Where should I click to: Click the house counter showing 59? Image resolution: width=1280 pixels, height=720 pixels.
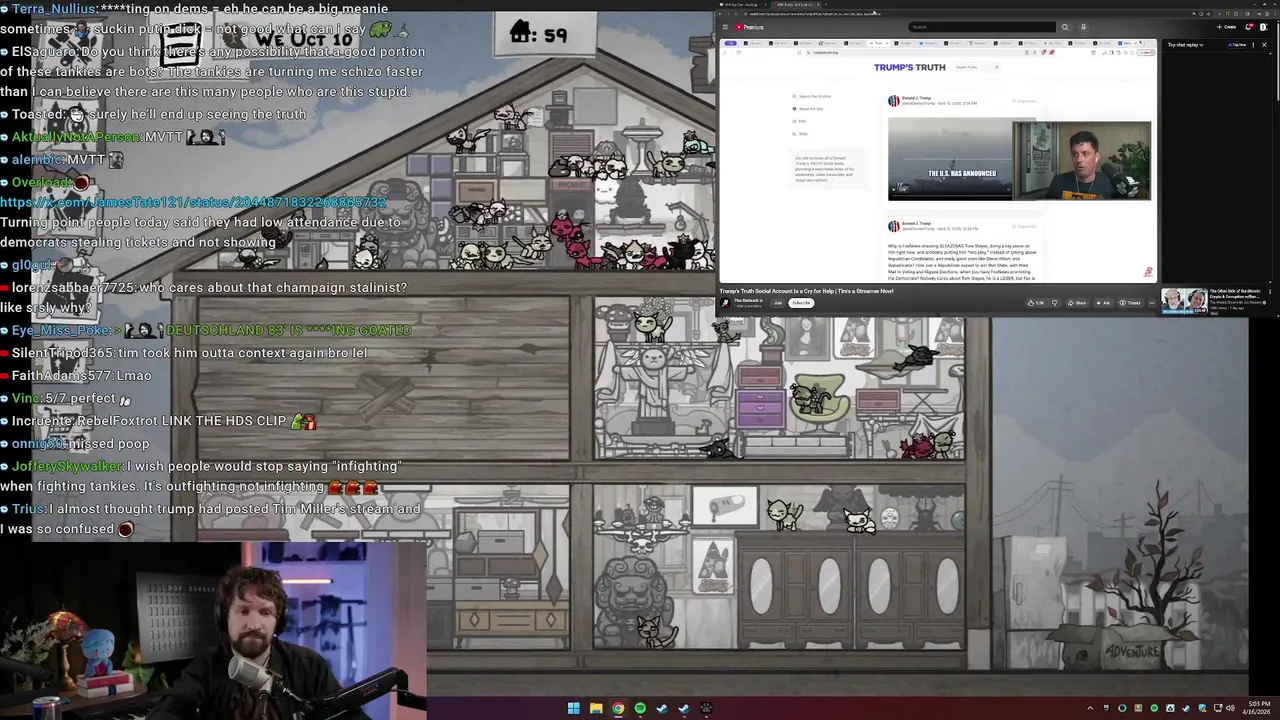point(538,33)
